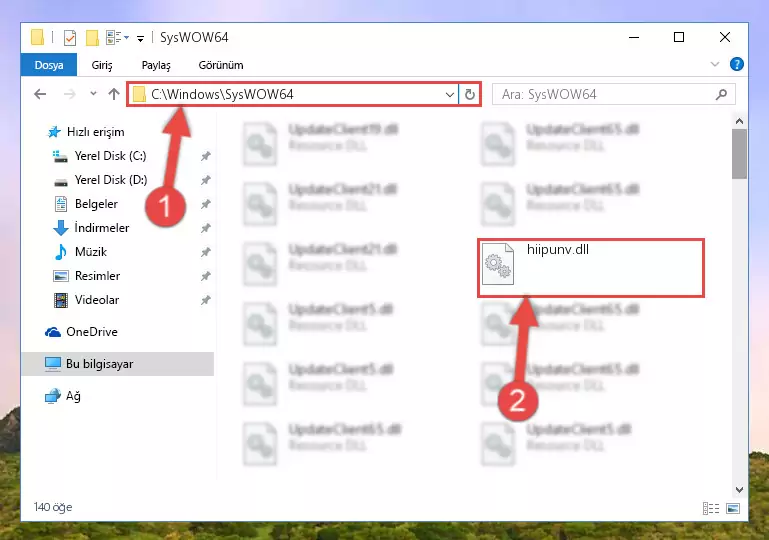769x540 pixels.
Task: Click the pin icon next to Resimler
Action: [x=205, y=276]
